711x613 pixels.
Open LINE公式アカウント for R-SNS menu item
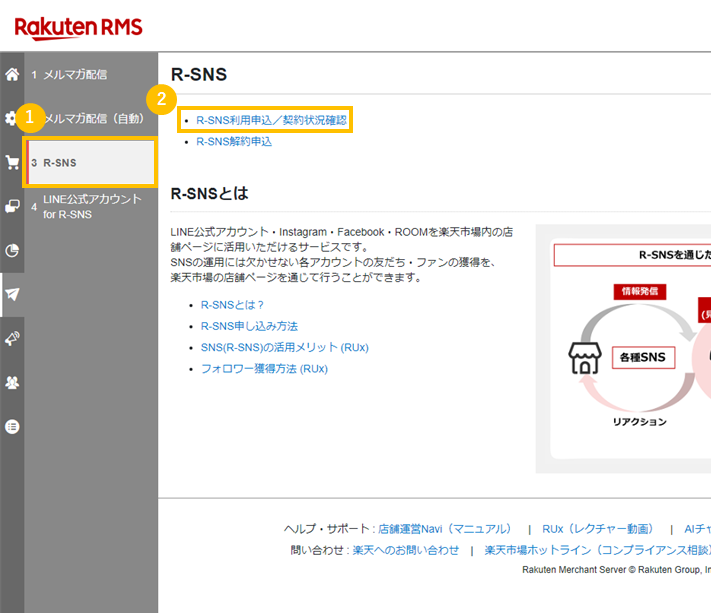coord(92,206)
